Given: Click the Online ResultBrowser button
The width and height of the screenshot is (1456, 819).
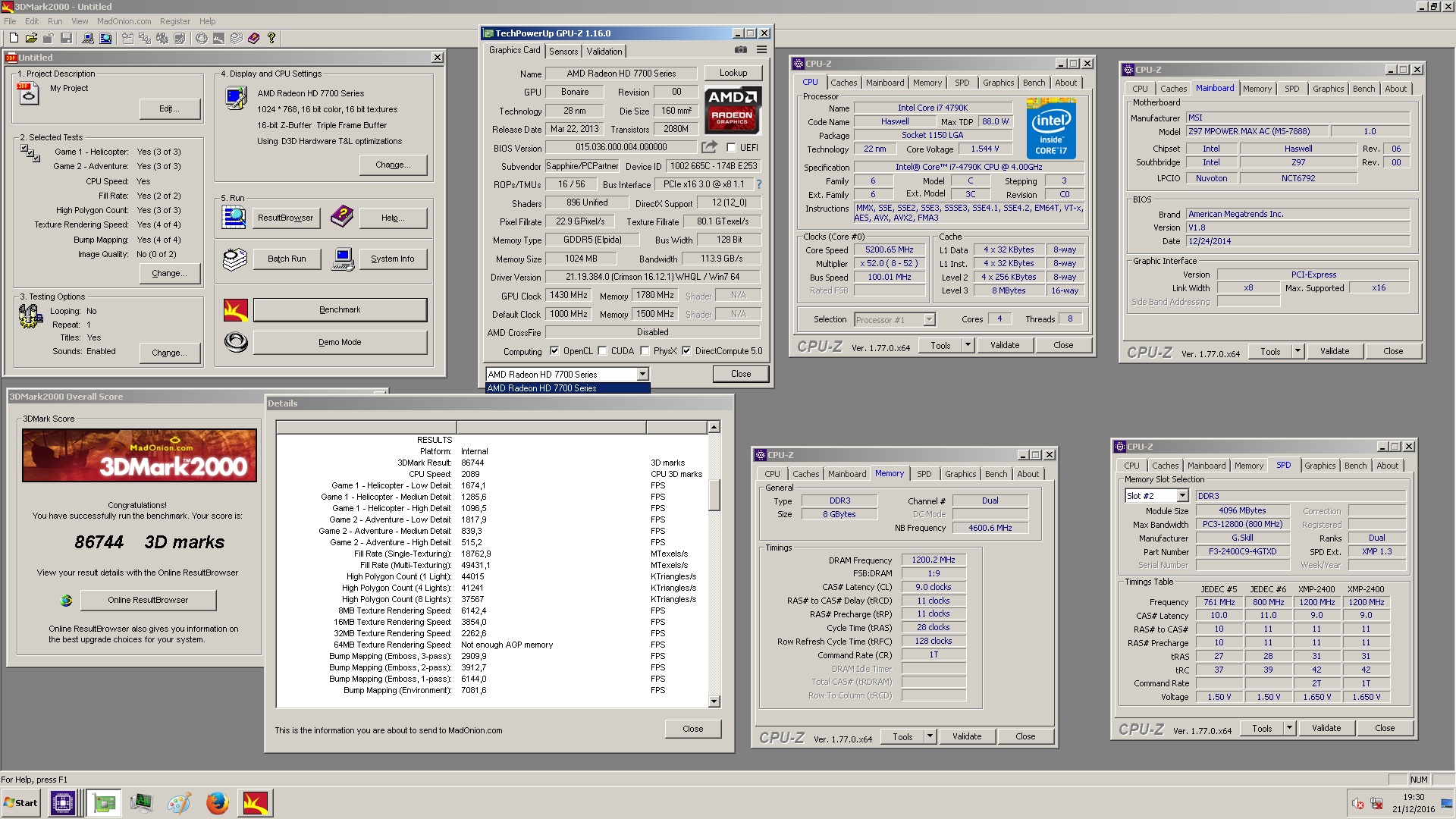Looking at the screenshot, I should pos(148,600).
